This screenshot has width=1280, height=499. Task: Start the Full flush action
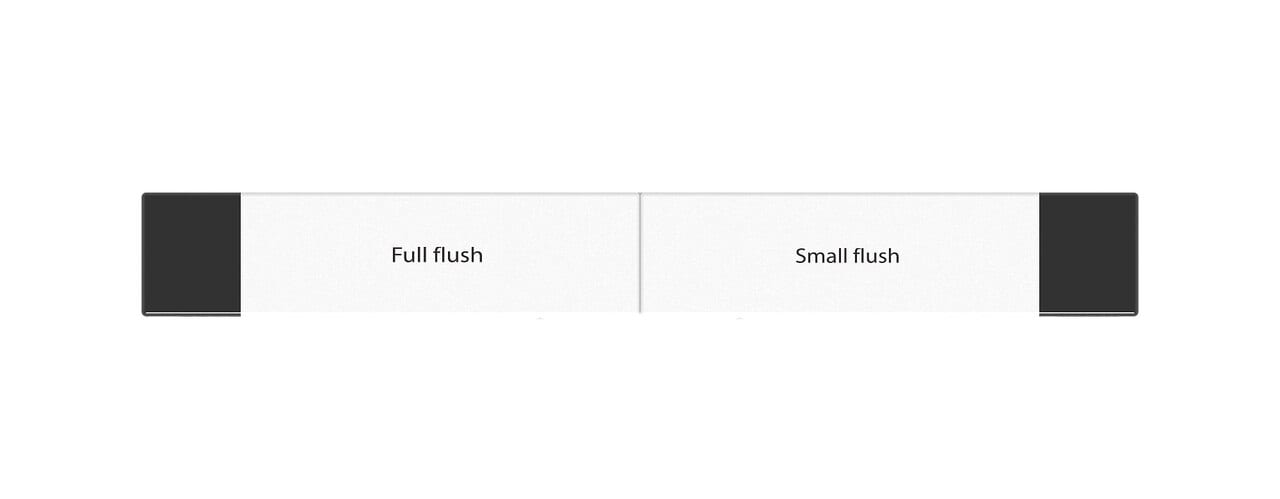click(x=440, y=254)
